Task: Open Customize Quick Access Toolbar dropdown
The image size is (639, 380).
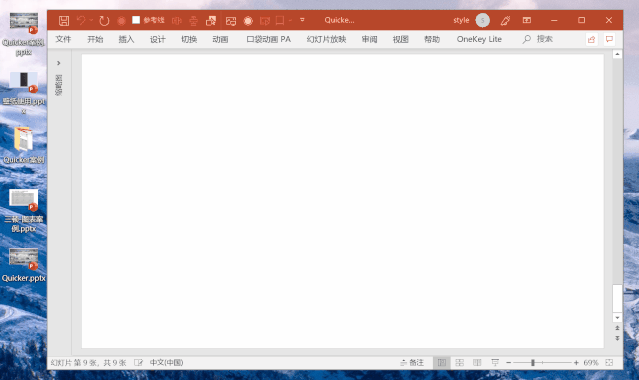Action: 302,20
